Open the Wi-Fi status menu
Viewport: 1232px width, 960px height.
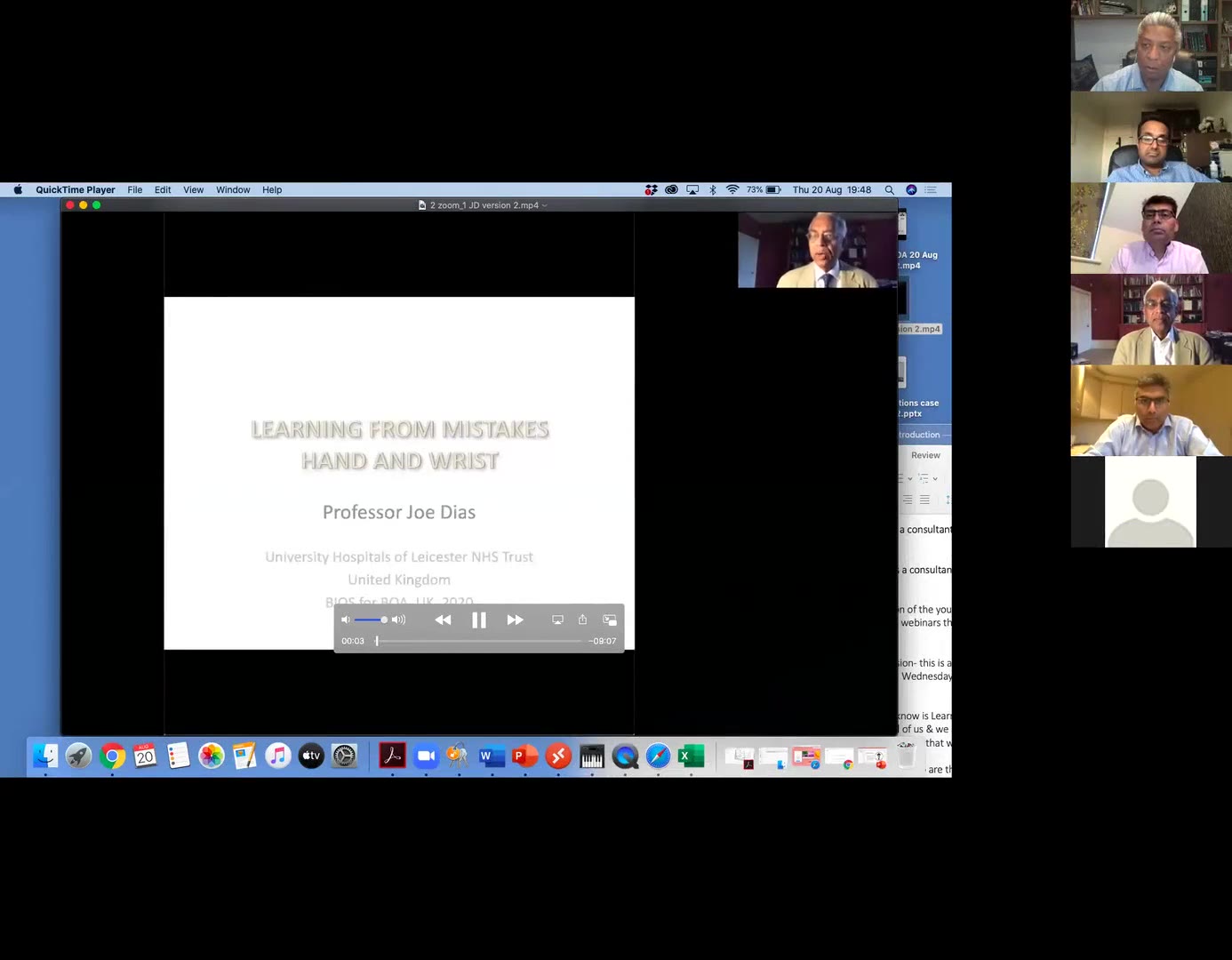[732, 190]
